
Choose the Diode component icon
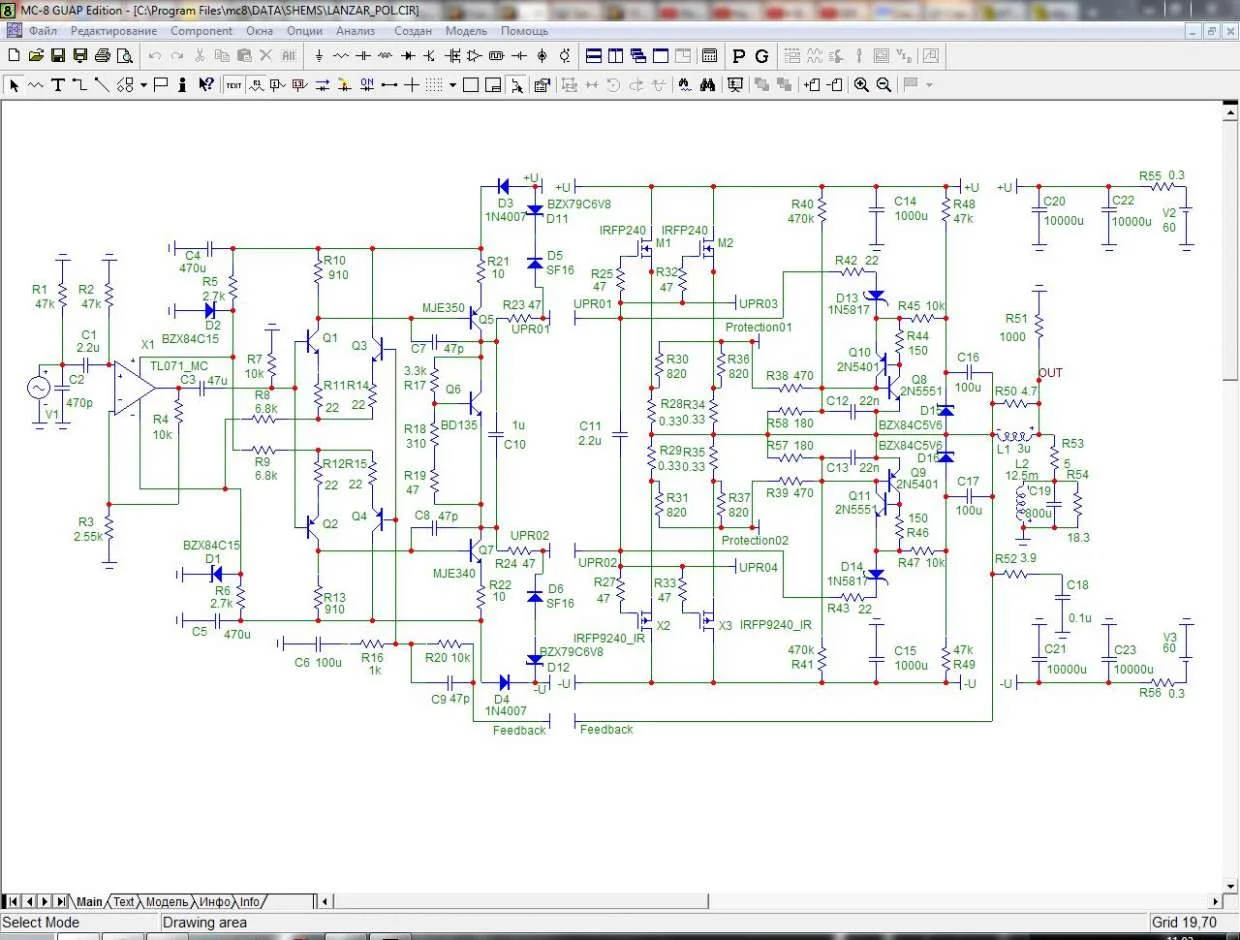(407, 56)
